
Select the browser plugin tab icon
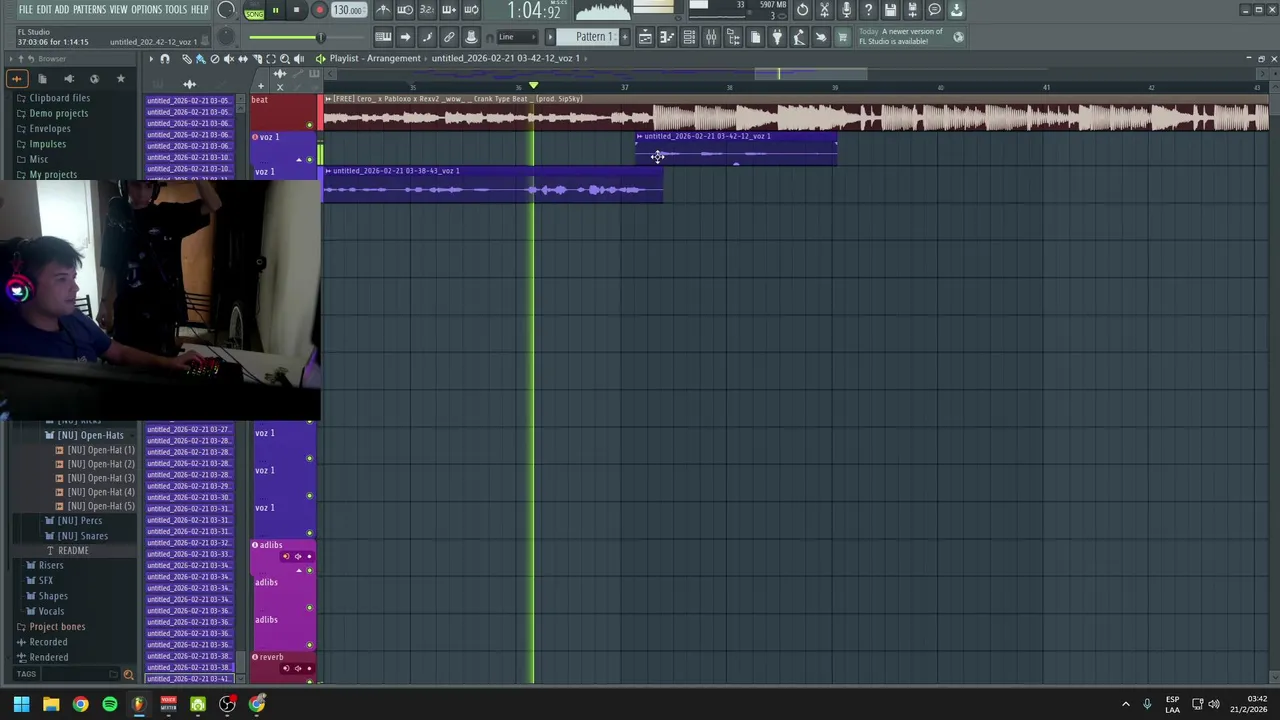68,78
